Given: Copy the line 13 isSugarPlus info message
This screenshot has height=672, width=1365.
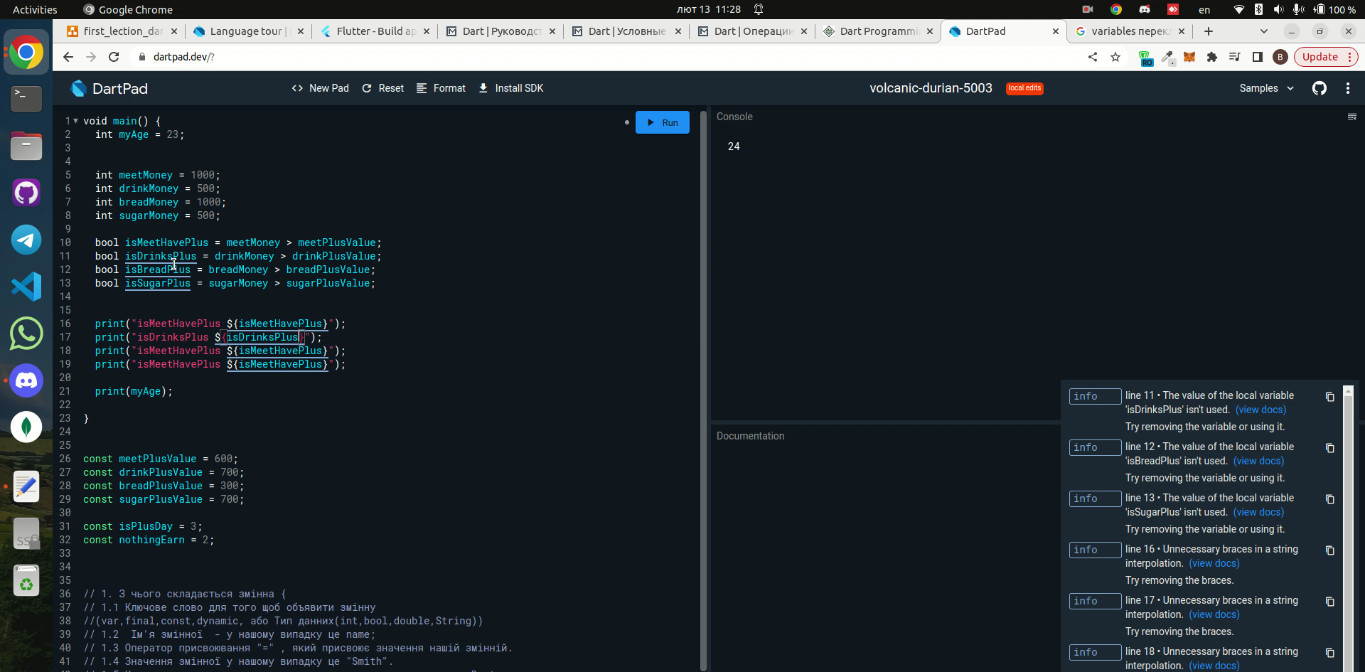Looking at the screenshot, I should tap(1330, 499).
